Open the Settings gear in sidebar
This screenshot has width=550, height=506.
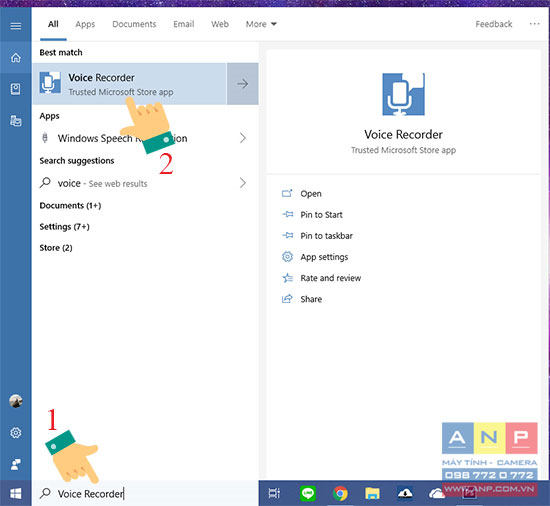(15, 433)
